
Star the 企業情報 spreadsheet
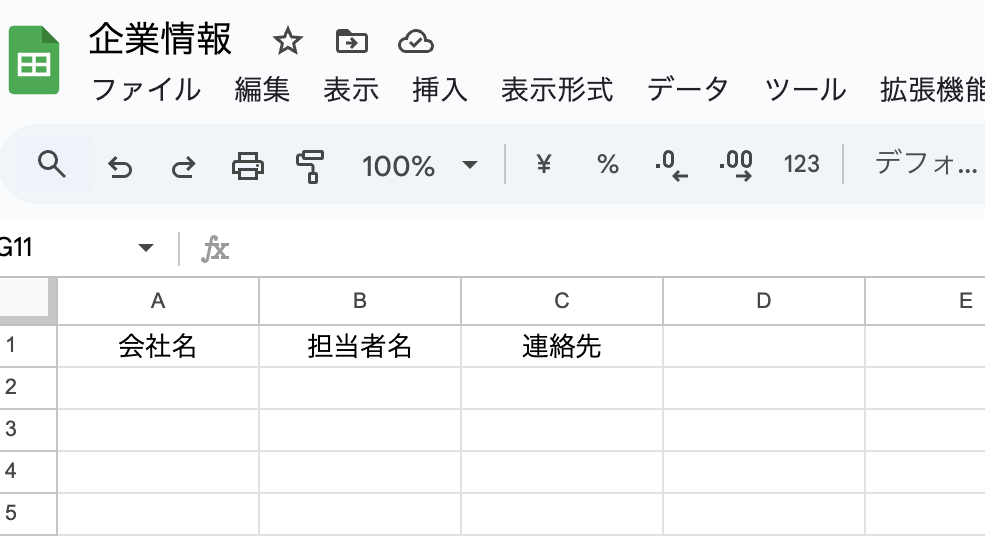(288, 42)
